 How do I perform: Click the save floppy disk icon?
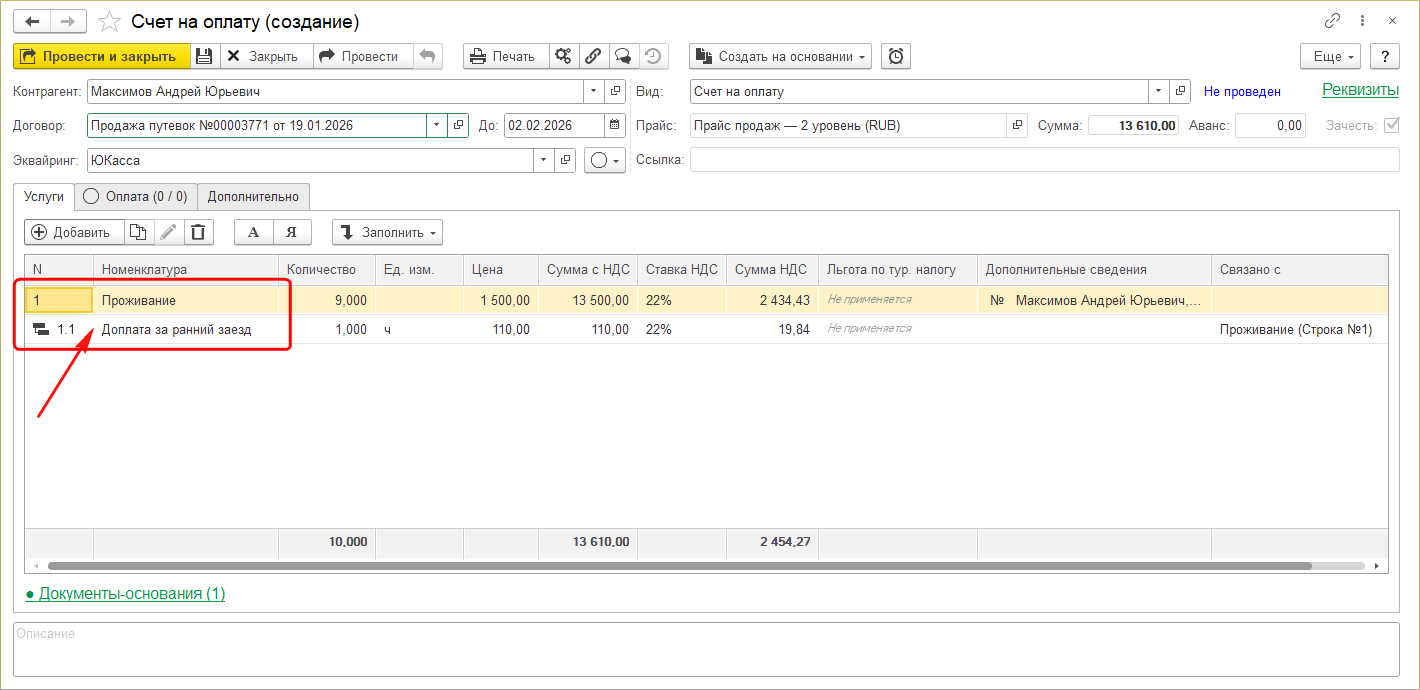click(204, 57)
